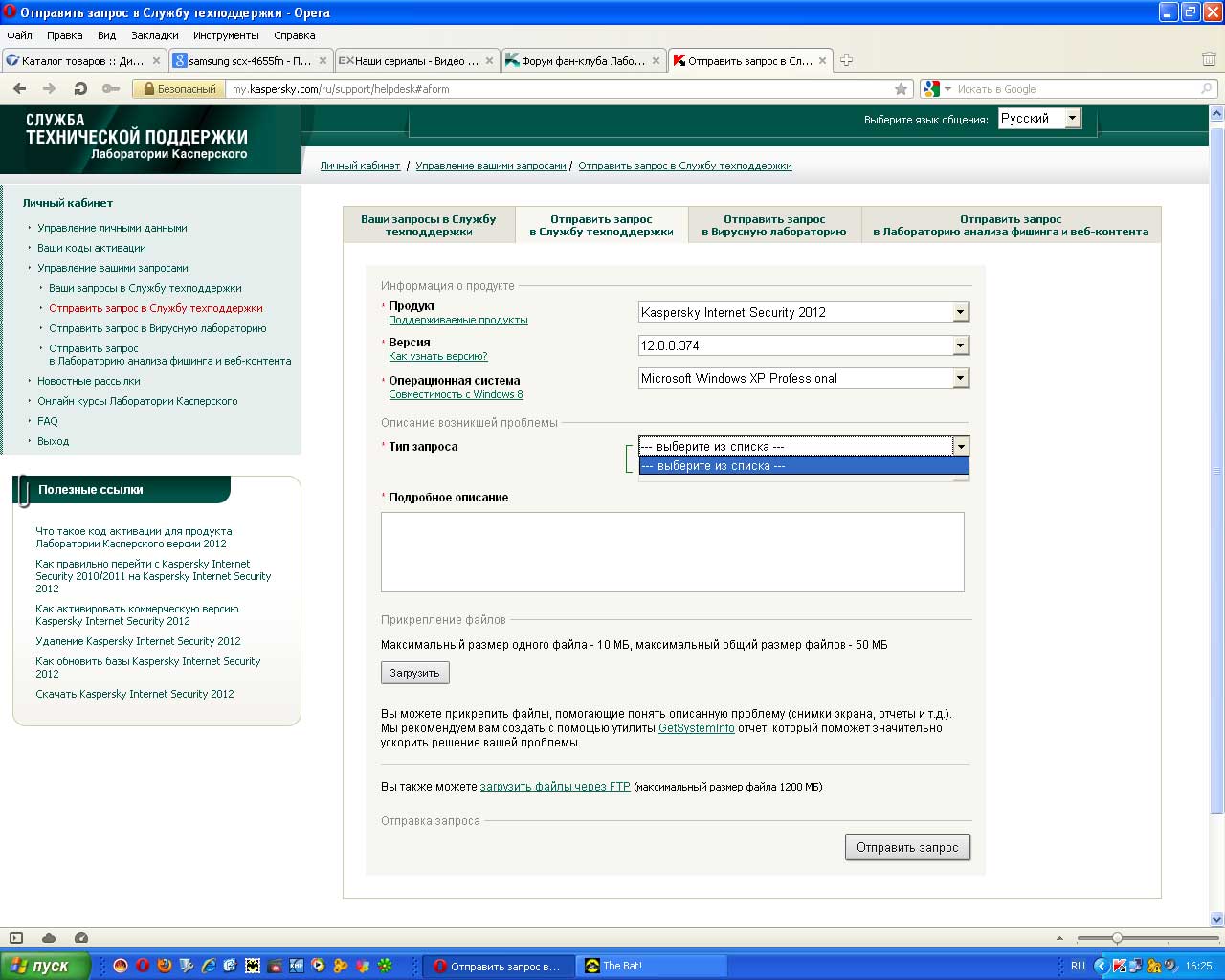Launch Firefox from the quick launch bar
Viewport: 1225px width, 980px height.
[x=165, y=966]
